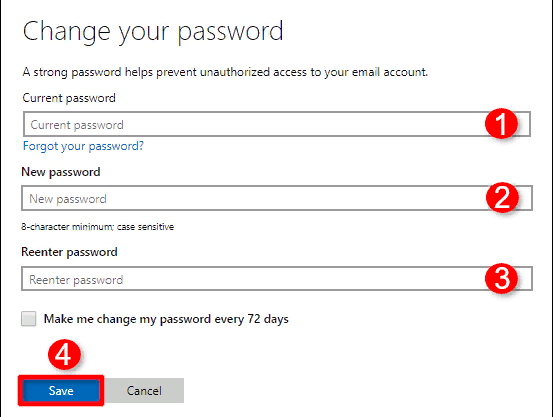The width and height of the screenshot is (553, 417).
Task: Focus the New password text box
Action: [277, 198]
